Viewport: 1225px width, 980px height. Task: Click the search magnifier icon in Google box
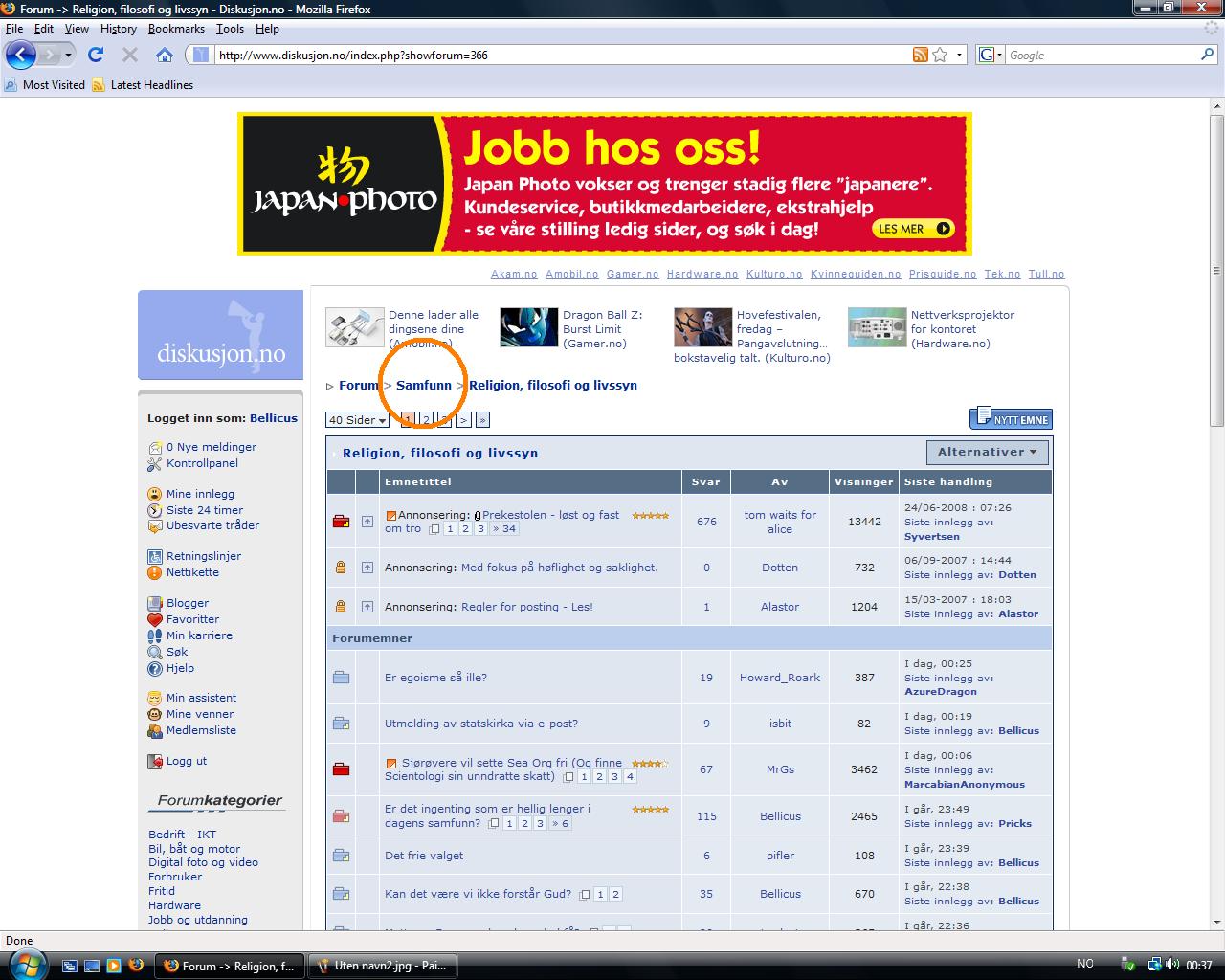pyautogui.click(x=1208, y=55)
